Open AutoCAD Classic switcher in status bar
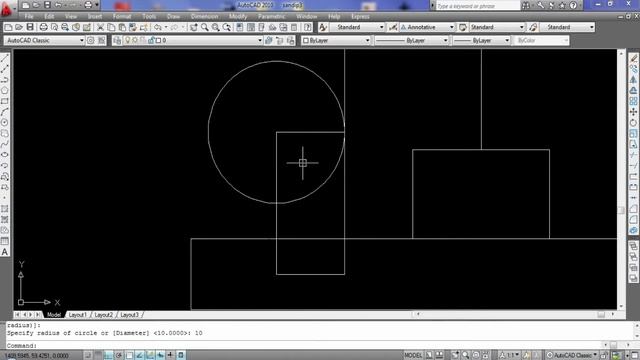This screenshot has width=640, height=360. coord(571,356)
